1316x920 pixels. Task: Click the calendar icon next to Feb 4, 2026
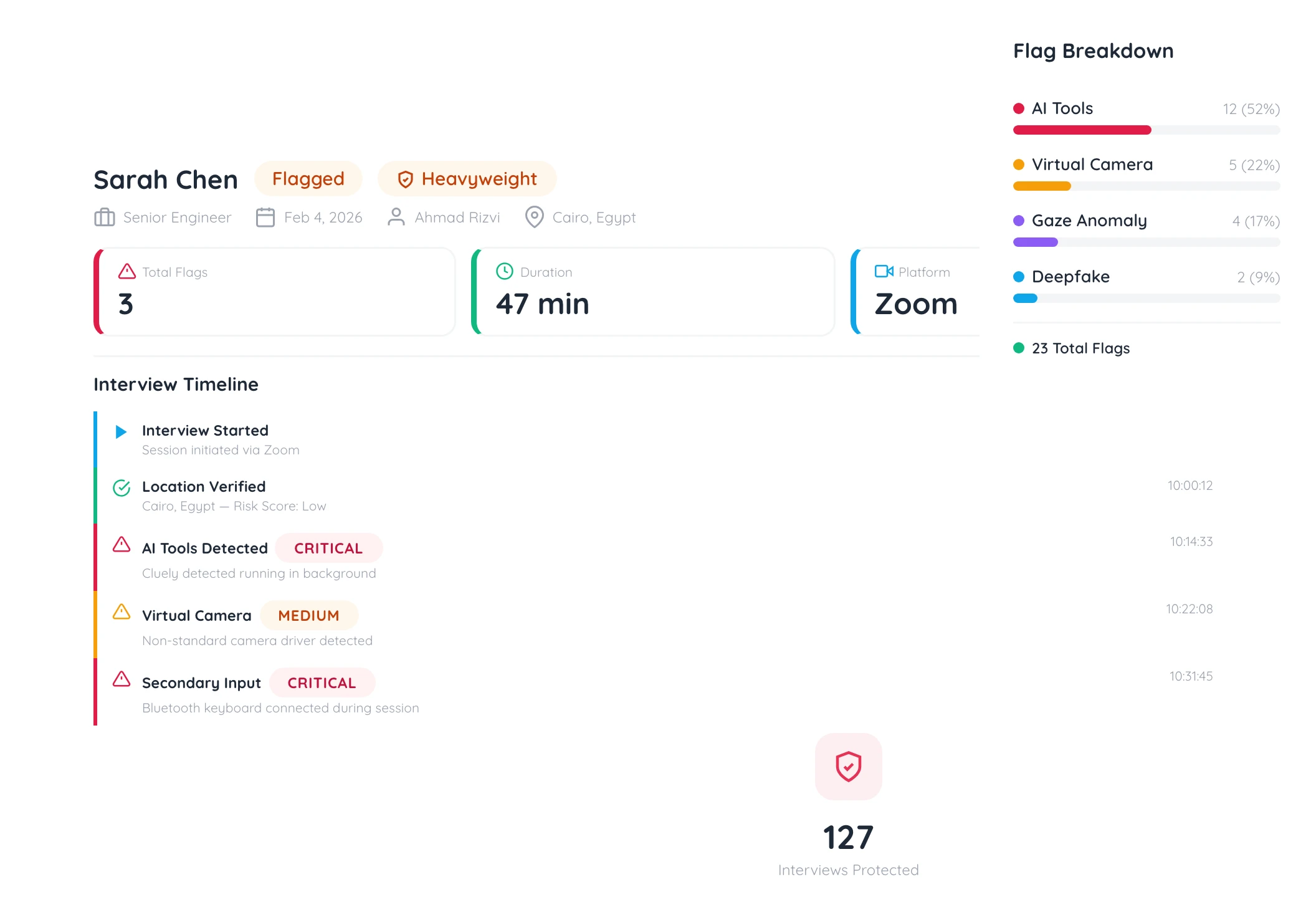265,218
